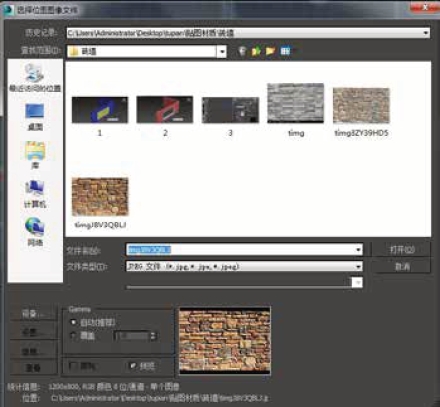
Task: Select the override gamma radio button
Action: coord(73,335)
